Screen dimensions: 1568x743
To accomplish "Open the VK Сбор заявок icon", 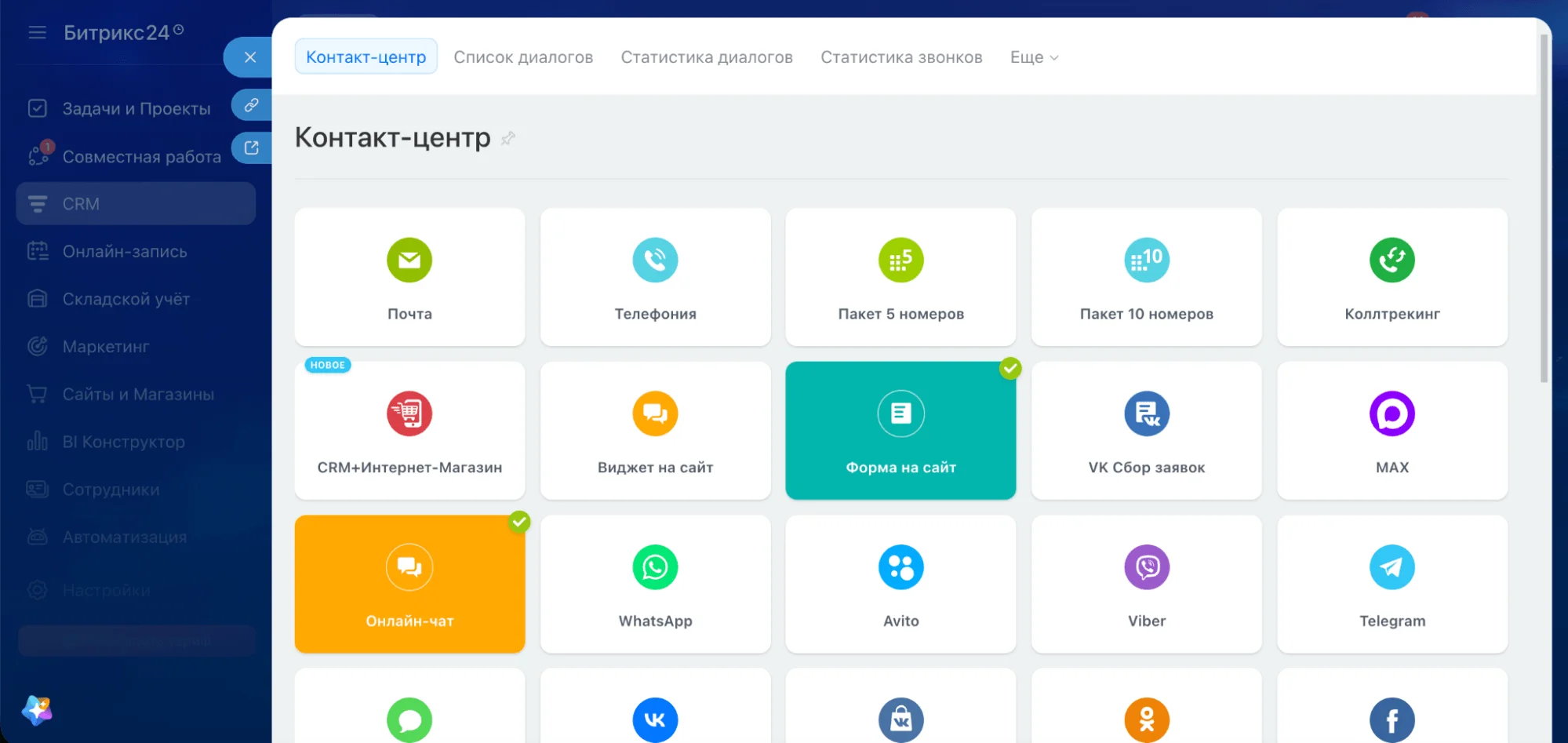I will [1147, 413].
